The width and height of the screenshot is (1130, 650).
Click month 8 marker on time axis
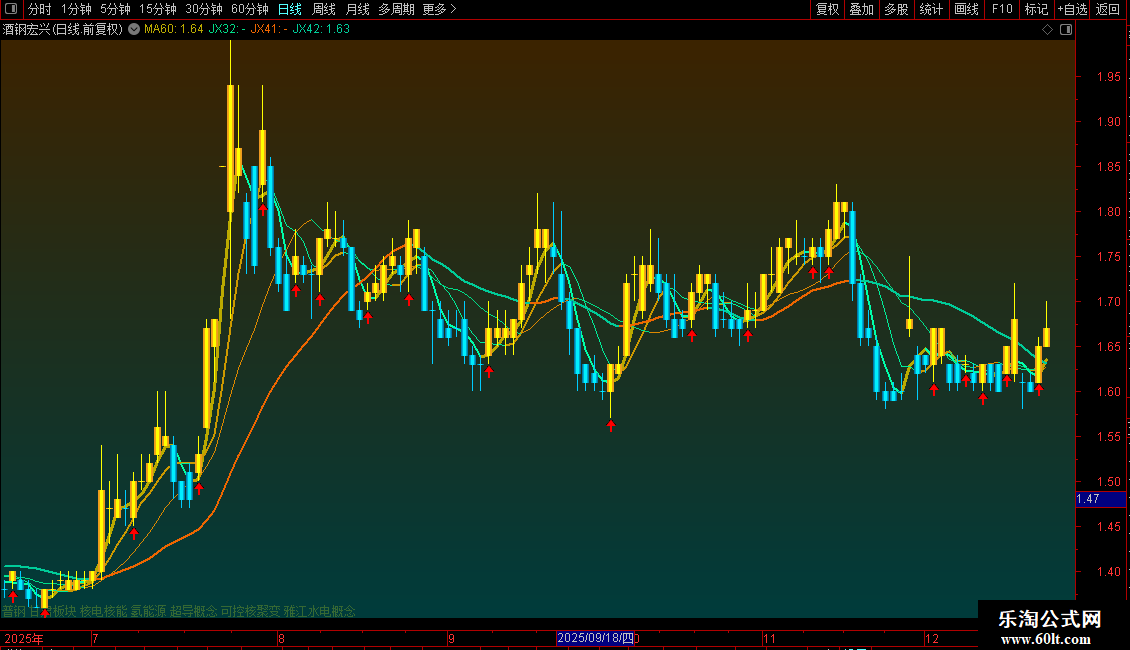[x=281, y=638]
